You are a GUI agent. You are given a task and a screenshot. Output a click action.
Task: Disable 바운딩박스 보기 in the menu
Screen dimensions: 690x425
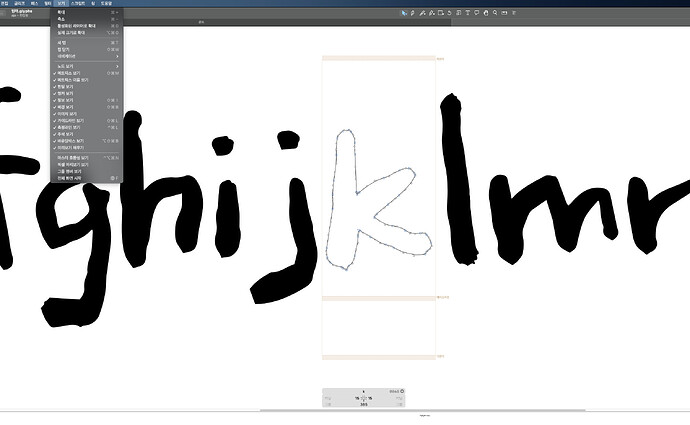(74, 142)
